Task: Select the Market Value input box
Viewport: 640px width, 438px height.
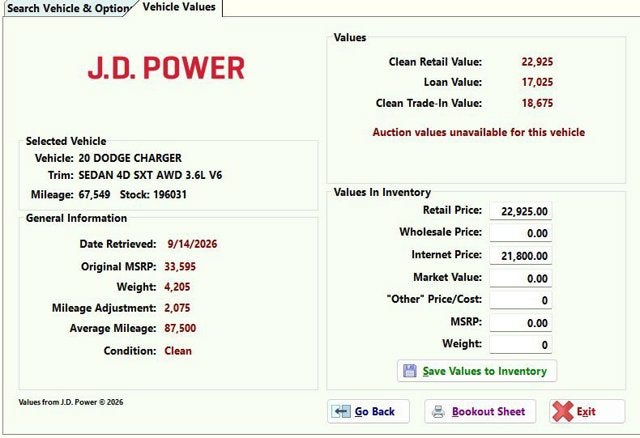Action: (x=521, y=278)
